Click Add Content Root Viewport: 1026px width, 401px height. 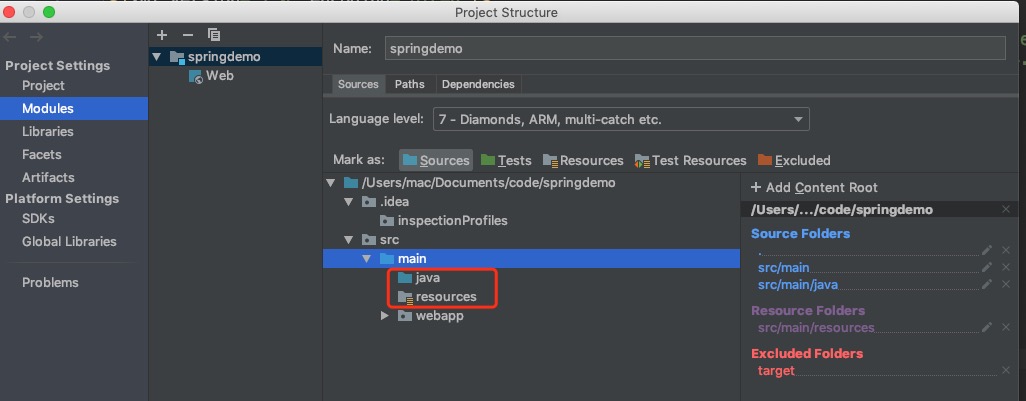(814, 187)
